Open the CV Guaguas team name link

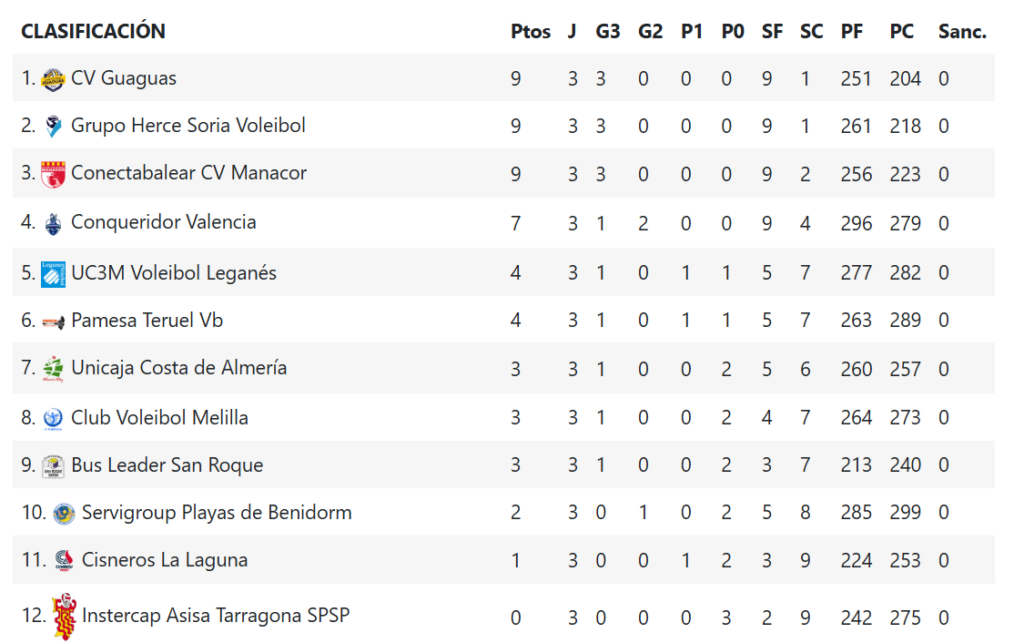pos(124,78)
